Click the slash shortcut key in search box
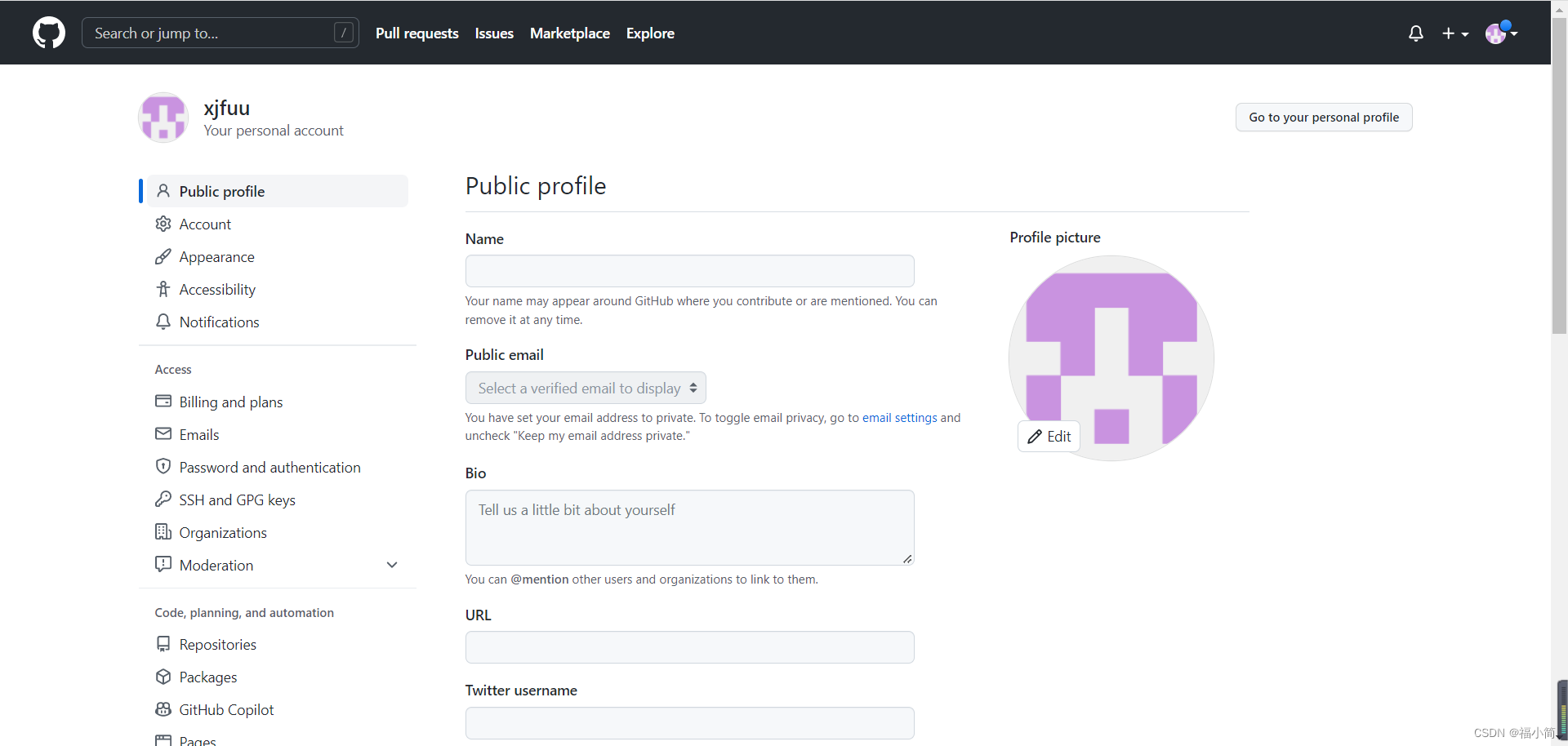The height and width of the screenshot is (746, 1568). [x=344, y=33]
